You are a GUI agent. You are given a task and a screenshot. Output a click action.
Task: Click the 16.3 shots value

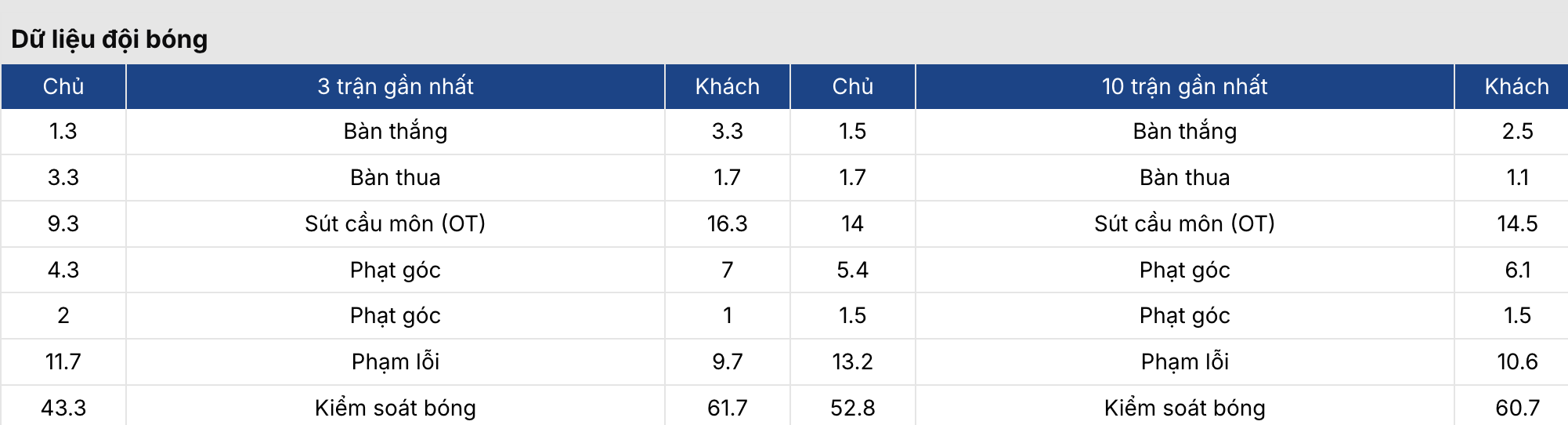pos(727,223)
